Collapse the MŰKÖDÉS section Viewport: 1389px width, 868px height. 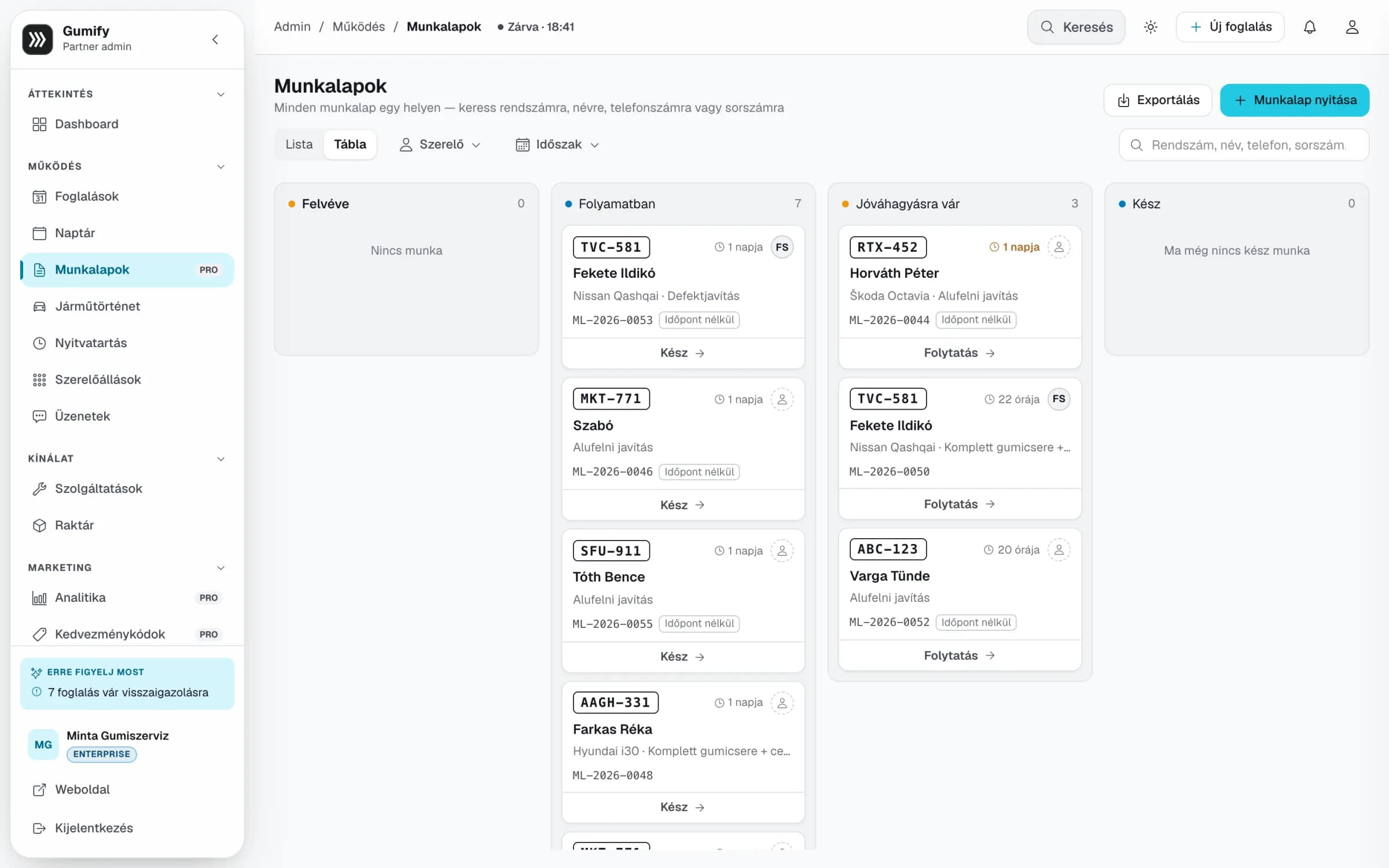tap(221, 167)
